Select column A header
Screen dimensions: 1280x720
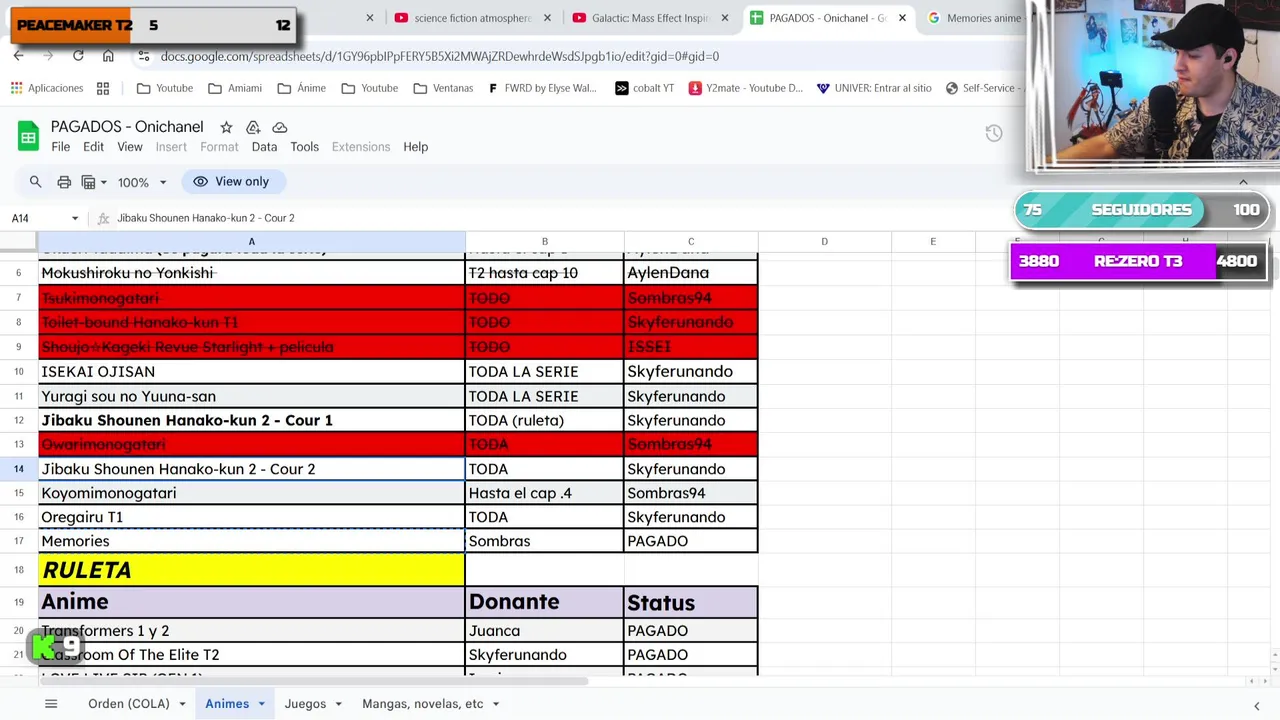tap(251, 242)
